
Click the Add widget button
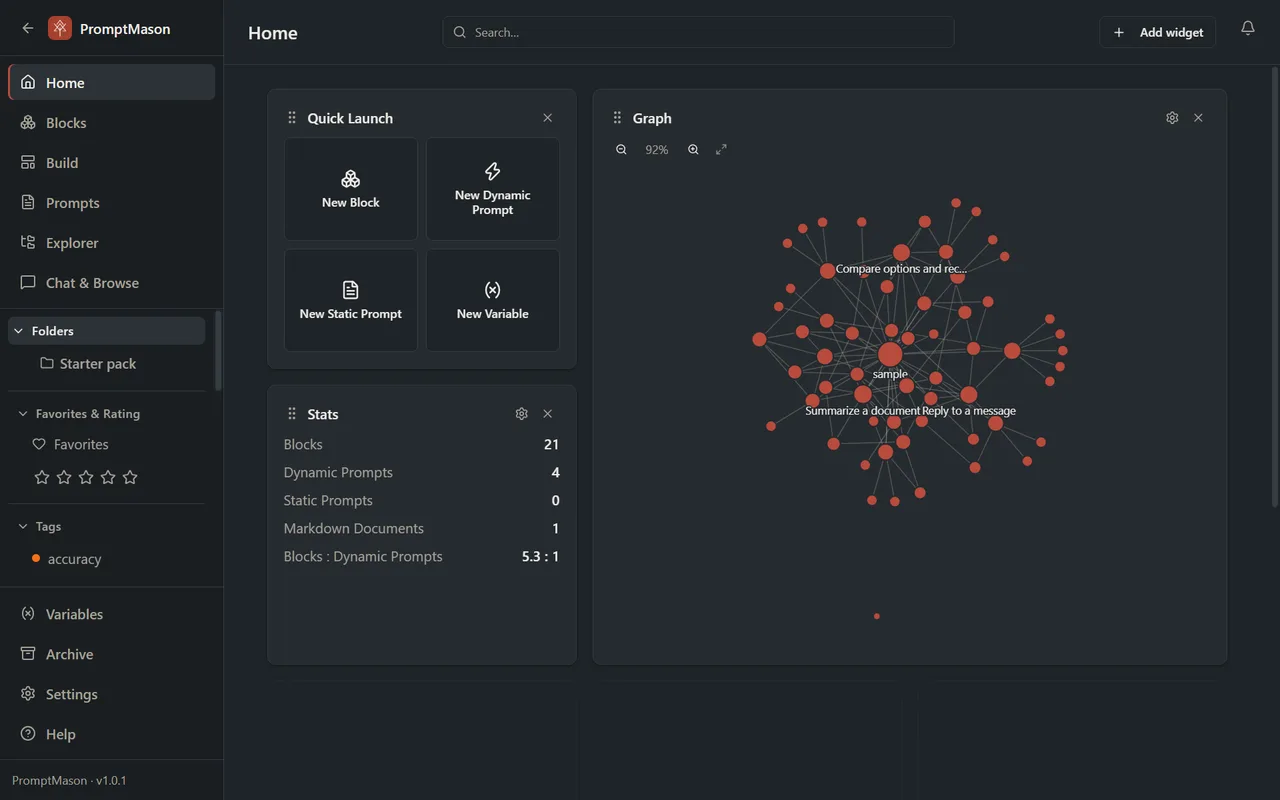[1157, 32]
